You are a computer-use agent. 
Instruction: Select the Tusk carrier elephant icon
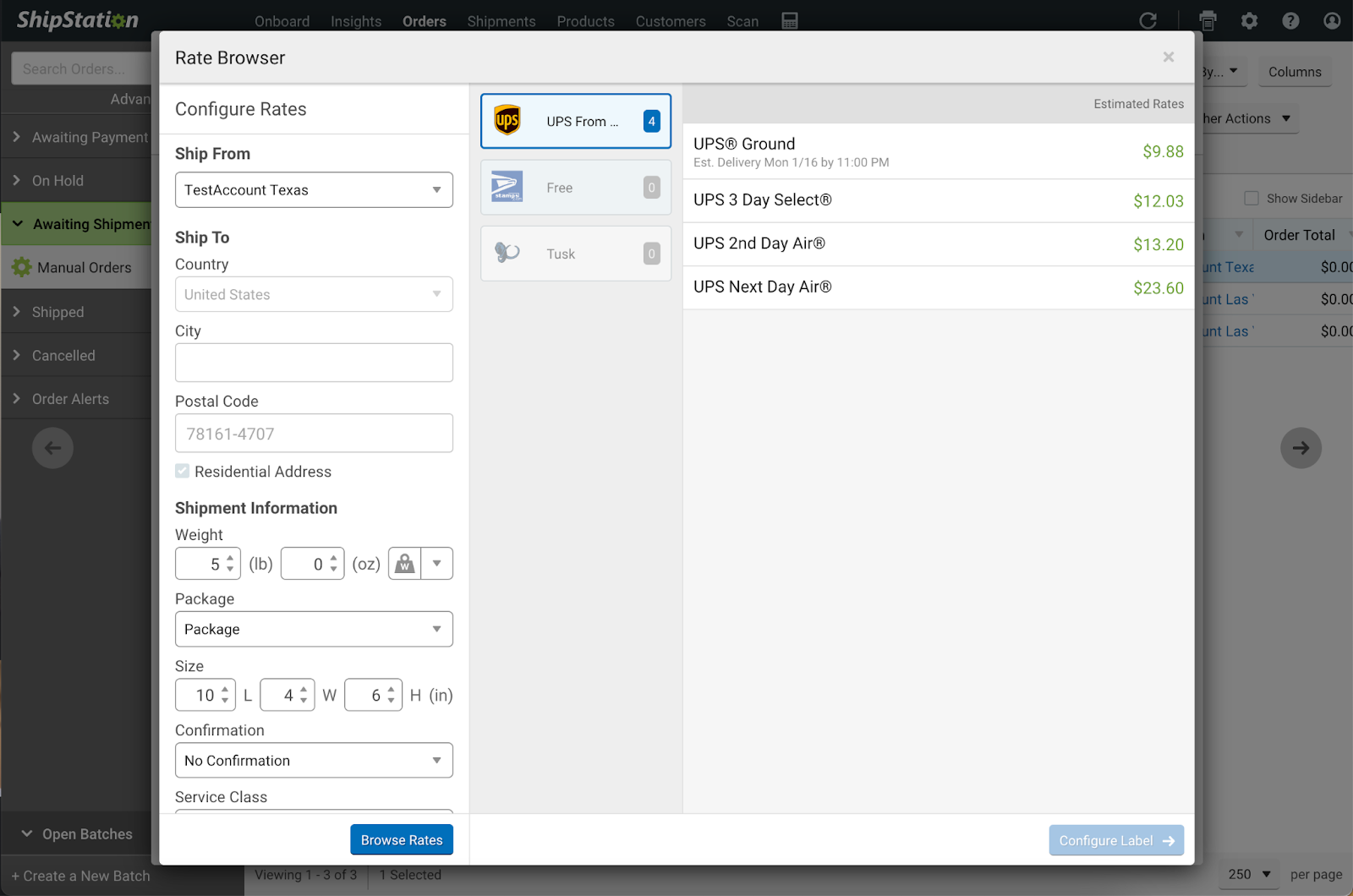click(x=507, y=253)
